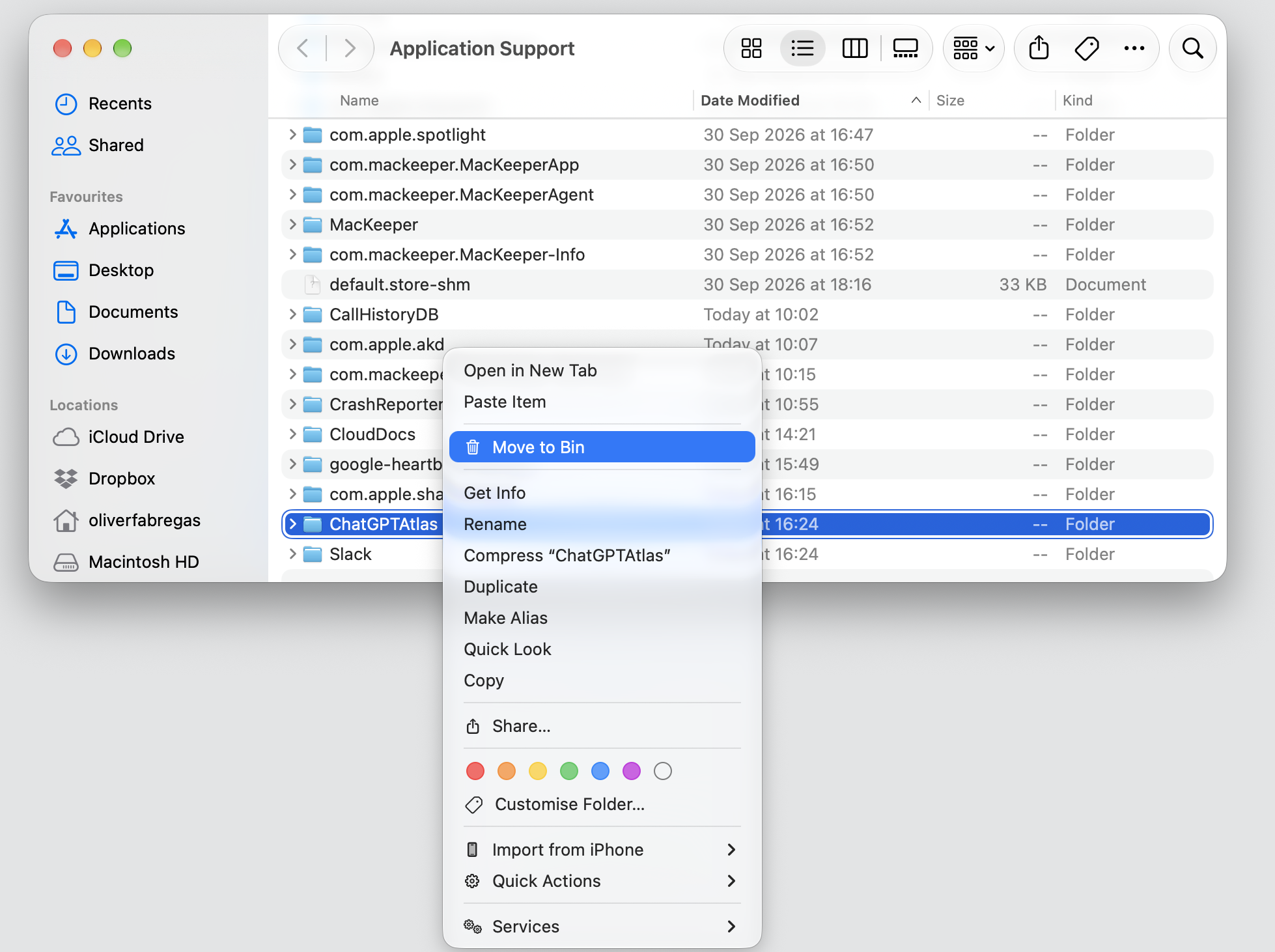Go back with the back arrow
The width and height of the screenshot is (1275, 952).
point(302,48)
